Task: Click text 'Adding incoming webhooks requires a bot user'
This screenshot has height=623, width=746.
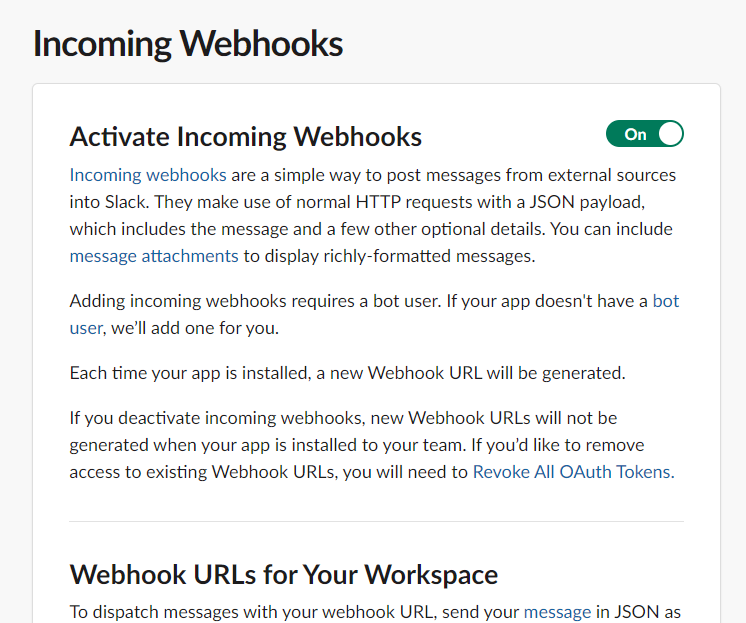Action: (254, 301)
